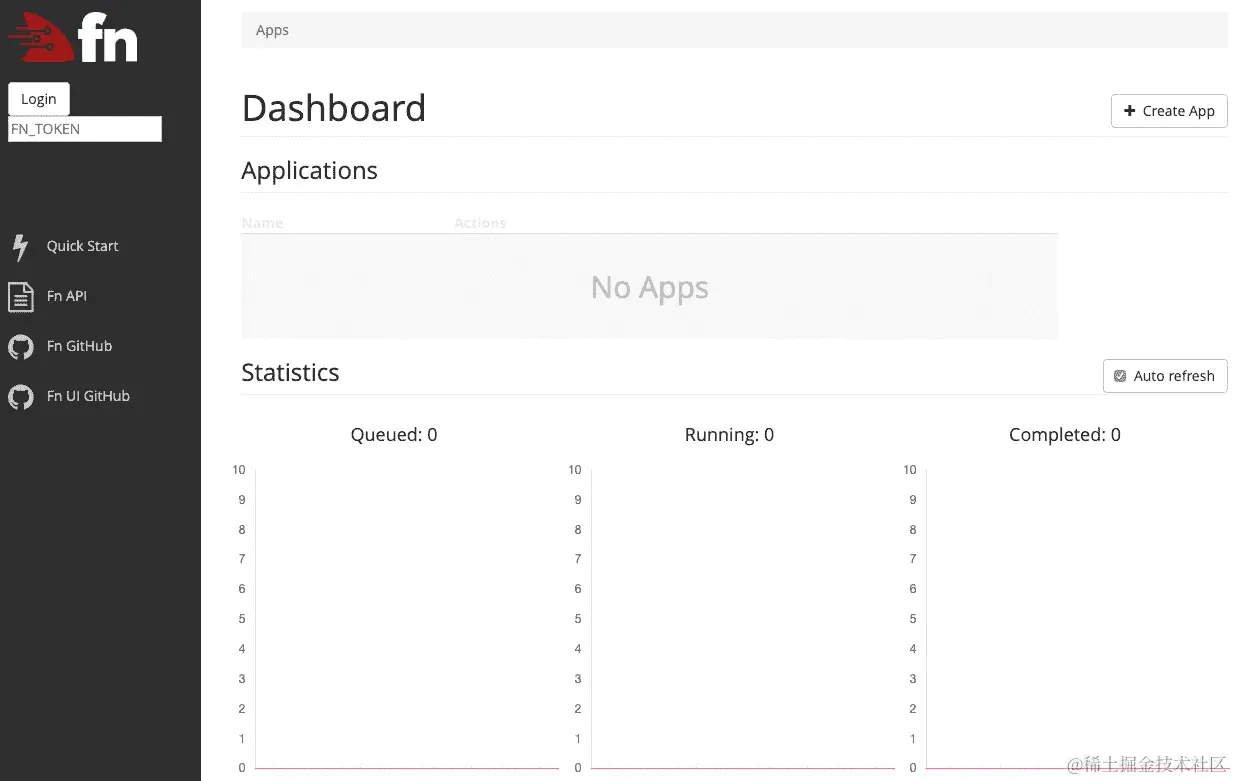Click the Statistics section heading

[x=291, y=373]
